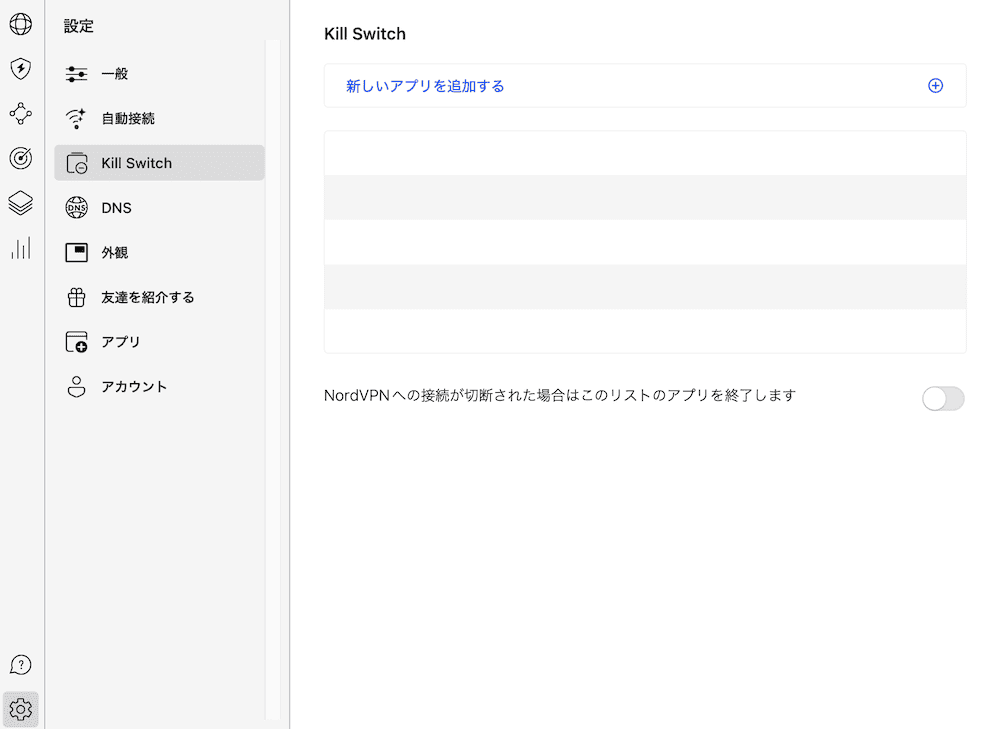Viewport: 1000px width, 729px height.
Task: Click the settings gear icon
Action: tap(20, 709)
